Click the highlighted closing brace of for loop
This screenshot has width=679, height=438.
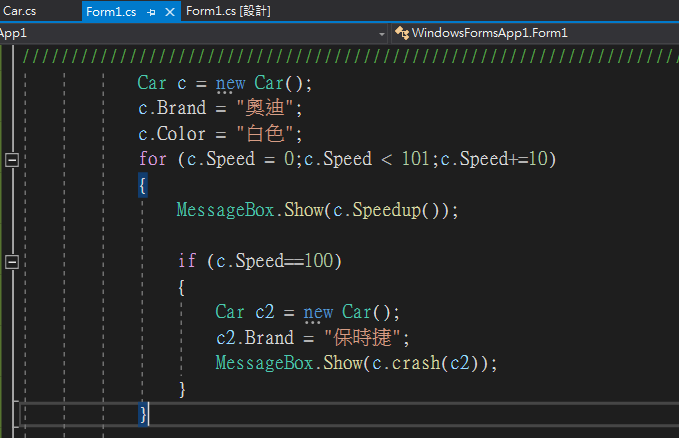point(143,414)
